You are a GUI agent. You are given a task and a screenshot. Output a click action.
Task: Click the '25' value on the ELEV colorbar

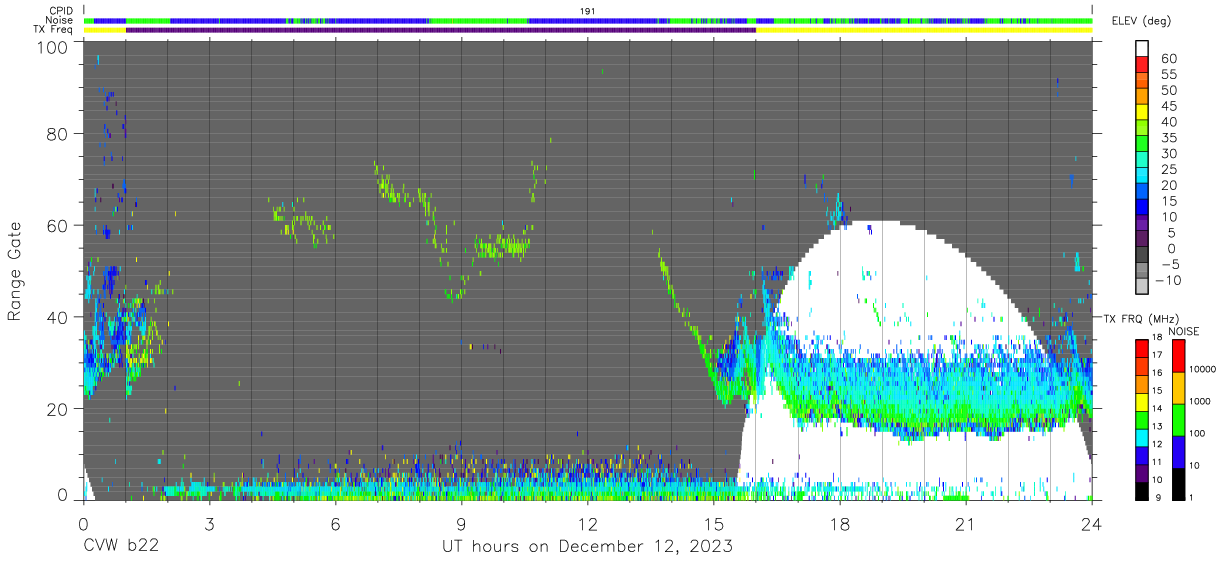(x=1168, y=169)
